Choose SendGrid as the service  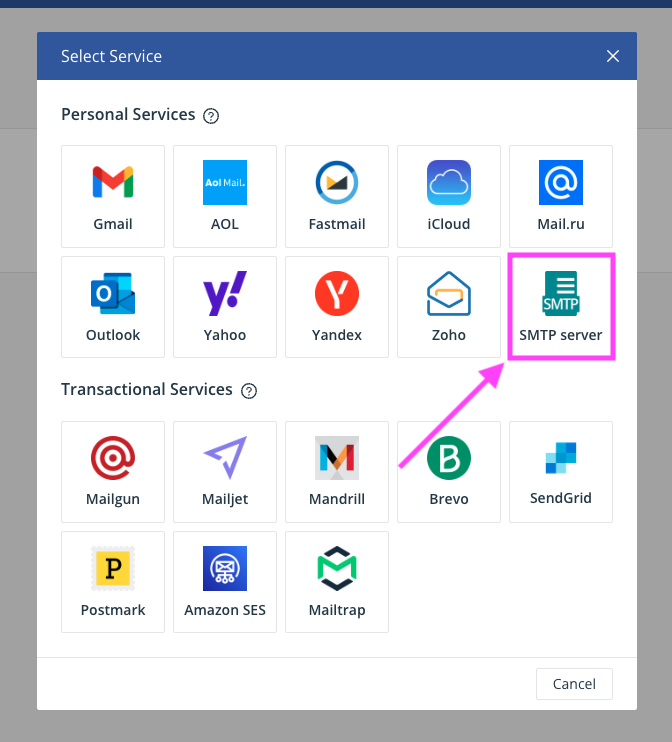(561, 471)
